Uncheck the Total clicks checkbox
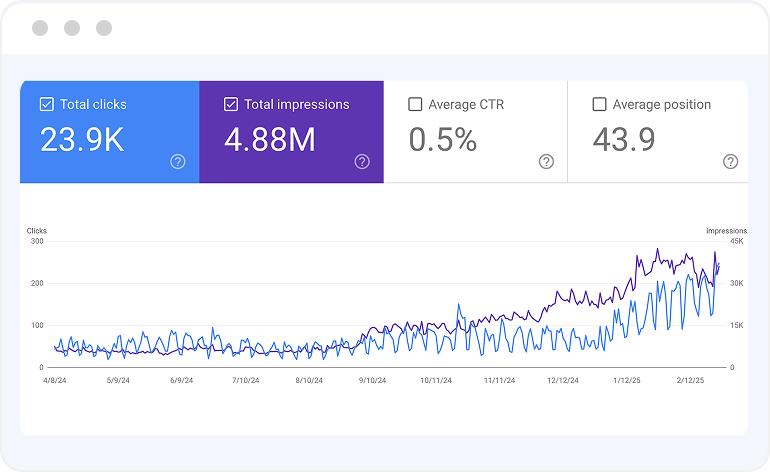Image resolution: width=770 pixels, height=472 pixels. 47,104
